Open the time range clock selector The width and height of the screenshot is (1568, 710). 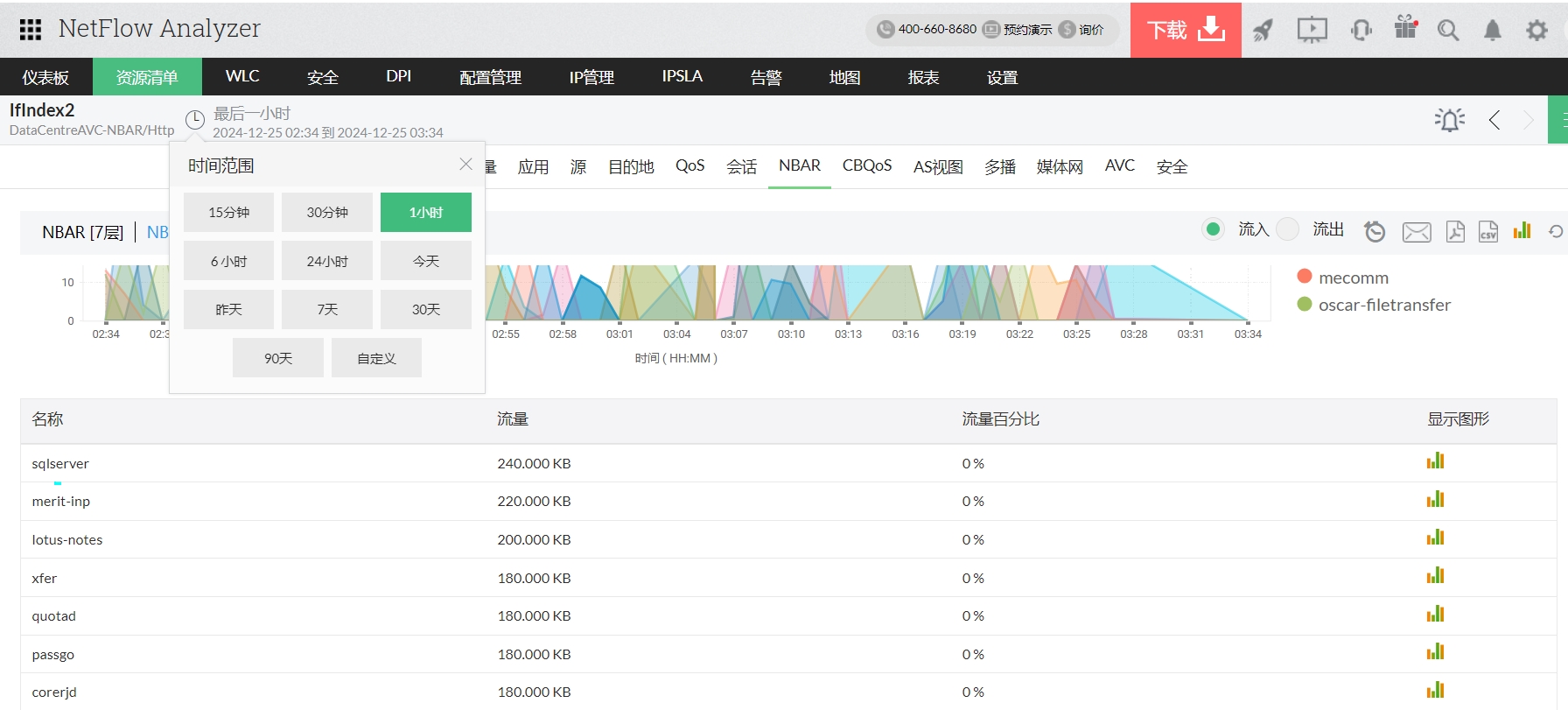point(195,120)
